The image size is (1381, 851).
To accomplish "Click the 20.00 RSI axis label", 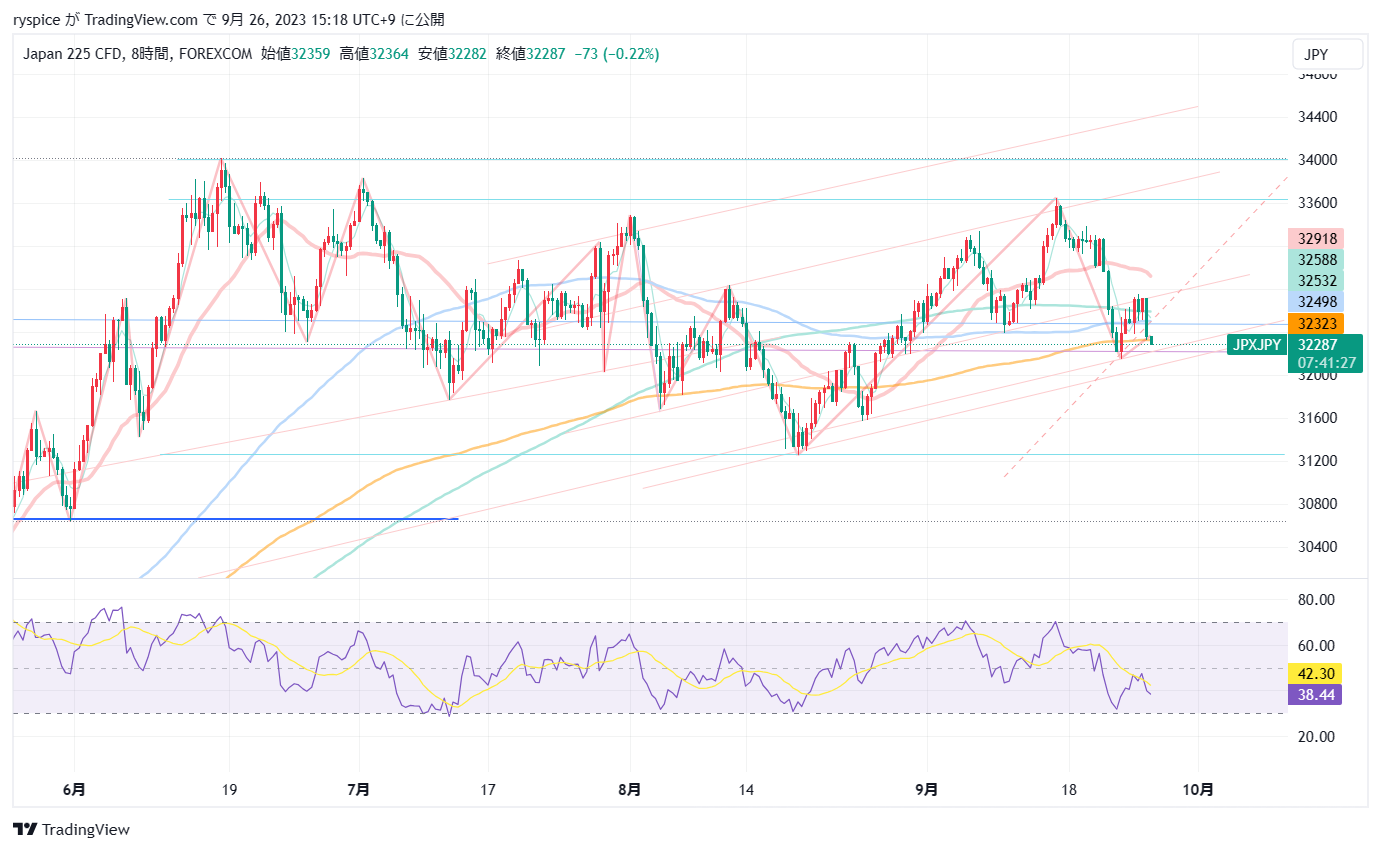I will pyautogui.click(x=1316, y=737).
